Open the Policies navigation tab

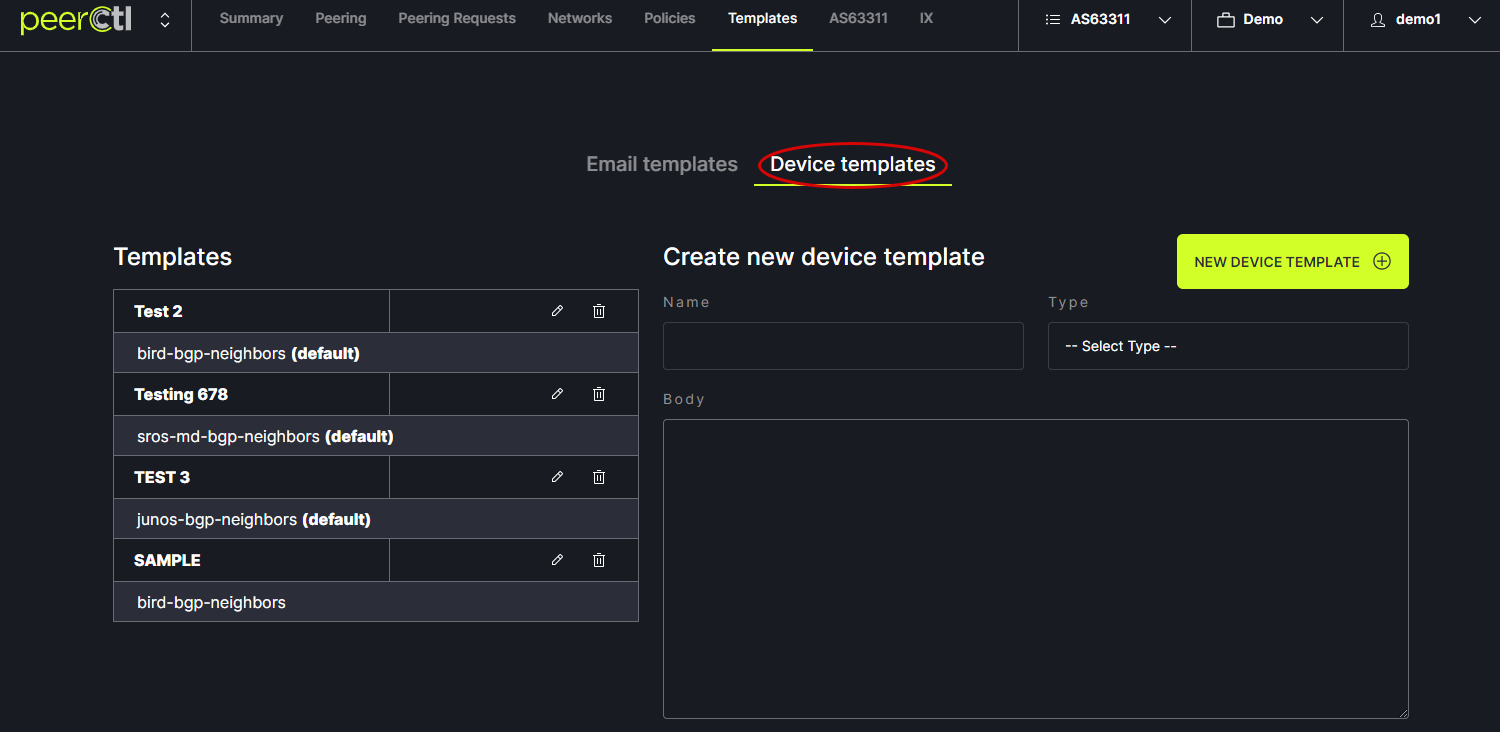669,18
